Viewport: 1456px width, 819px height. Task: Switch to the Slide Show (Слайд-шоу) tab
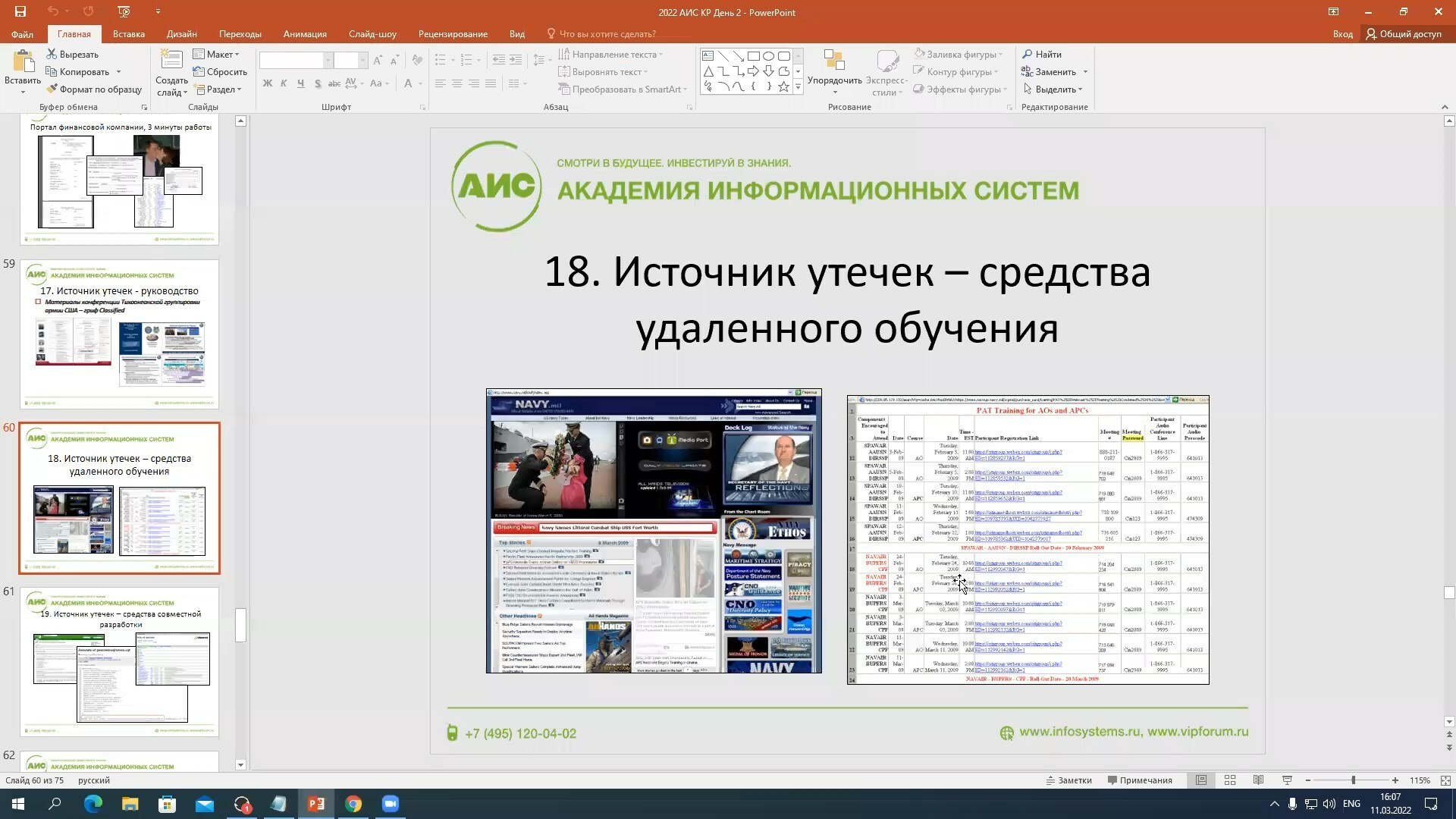(372, 34)
